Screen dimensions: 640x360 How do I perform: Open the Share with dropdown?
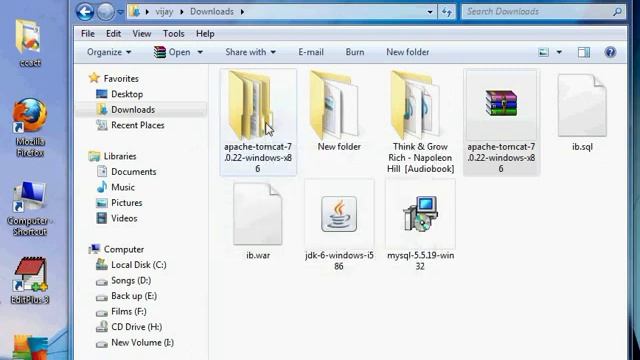pos(251,52)
